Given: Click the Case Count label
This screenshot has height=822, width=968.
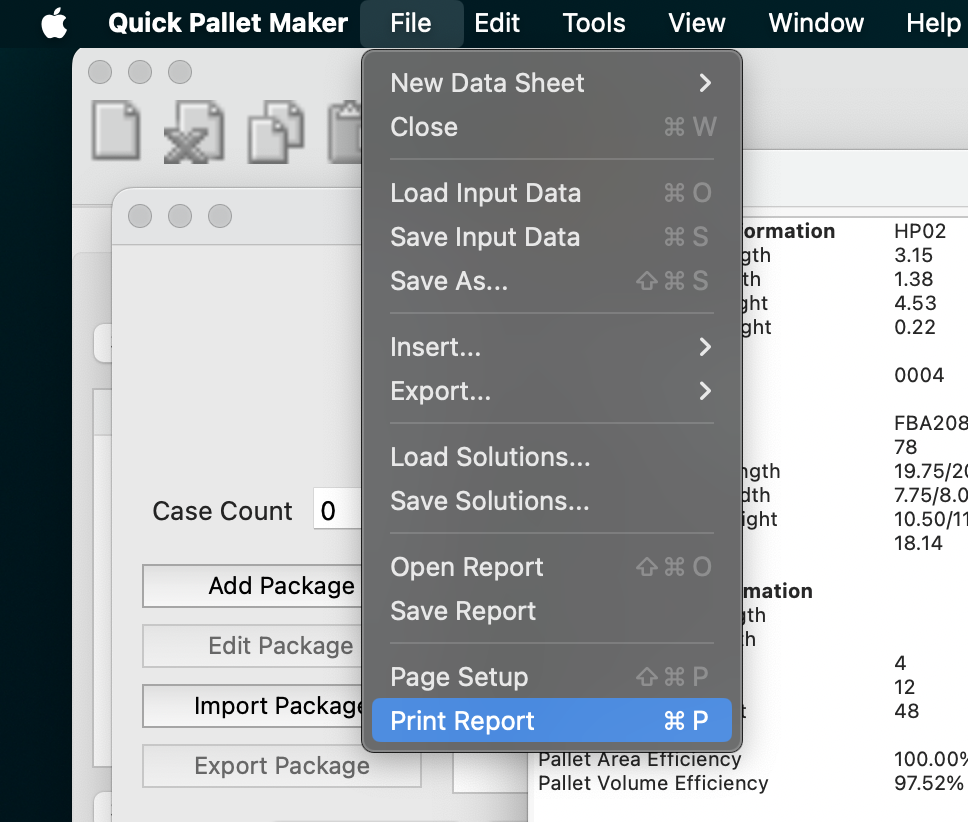Looking at the screenshot, I should (222, 511).
